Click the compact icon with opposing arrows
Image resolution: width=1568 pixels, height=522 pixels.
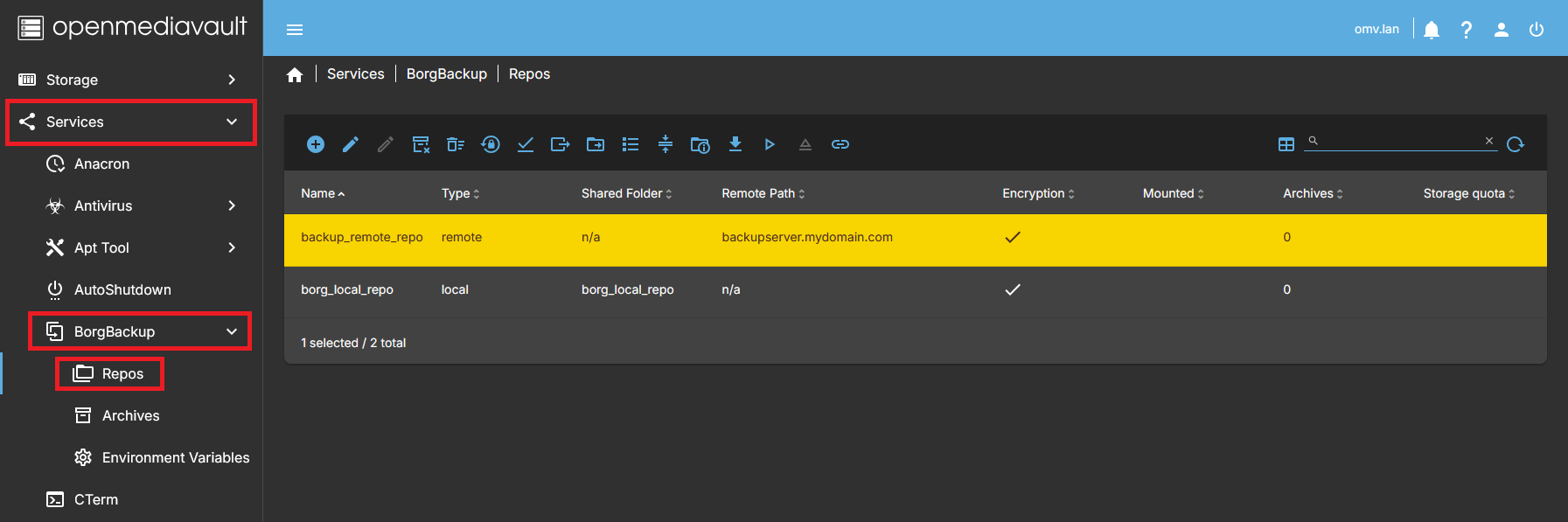point(666,144)
